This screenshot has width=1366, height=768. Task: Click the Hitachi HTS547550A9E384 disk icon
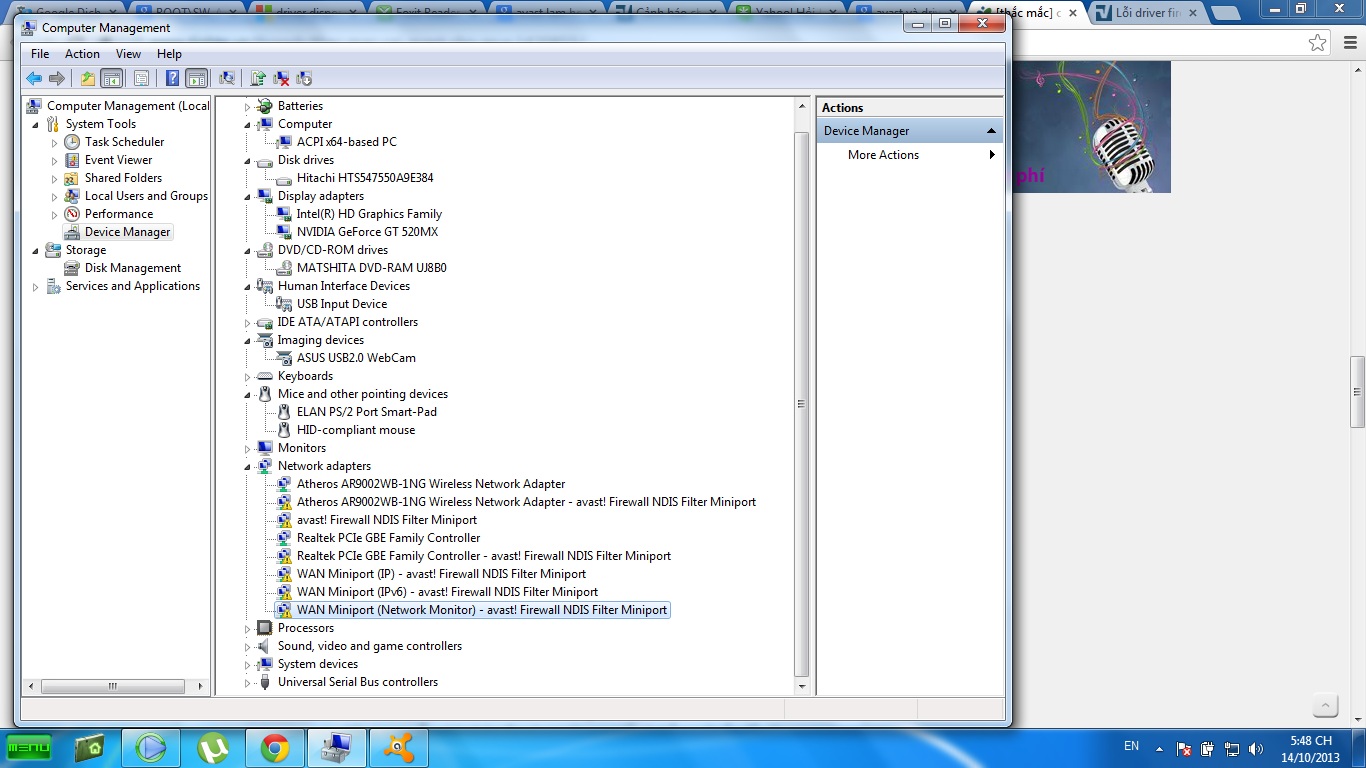[284, 178]
